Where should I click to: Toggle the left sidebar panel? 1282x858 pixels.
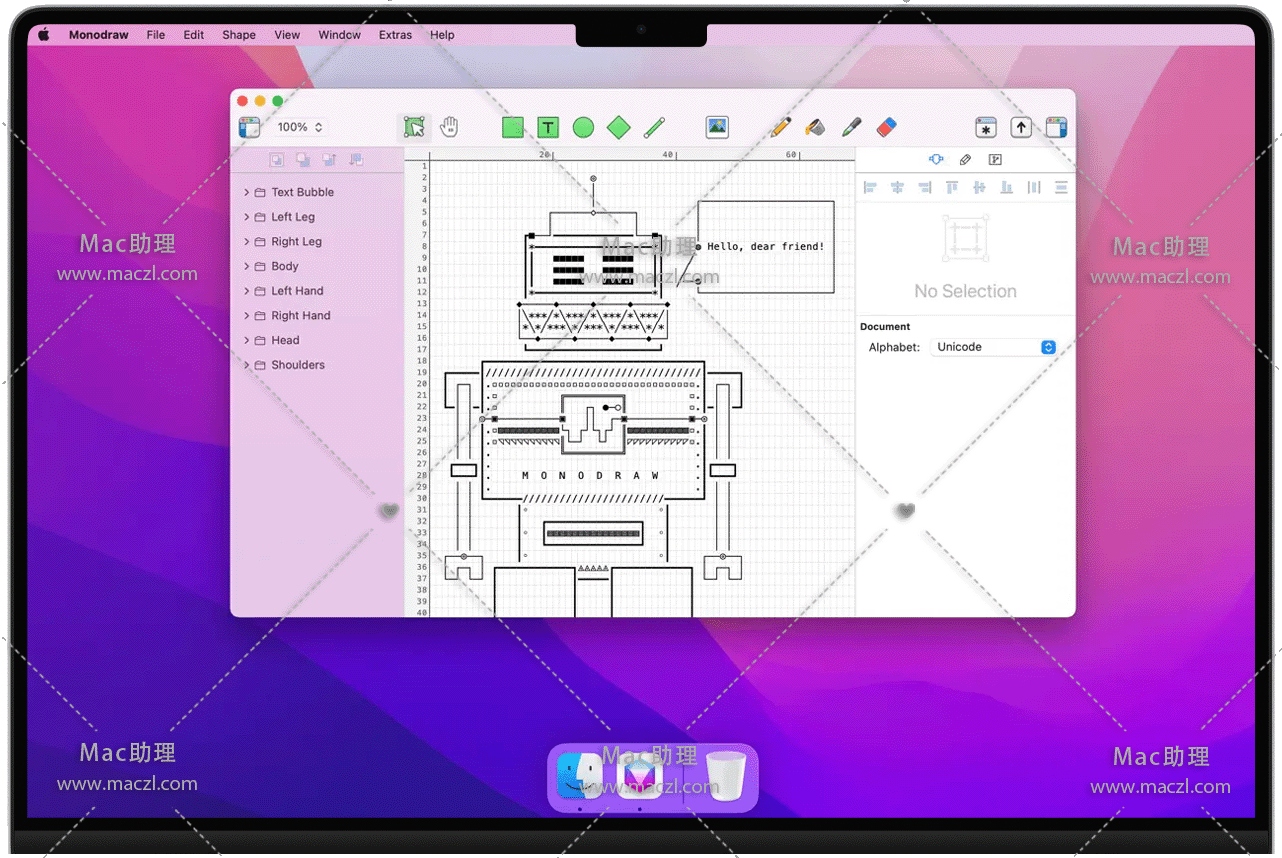(x=249, y=127)
